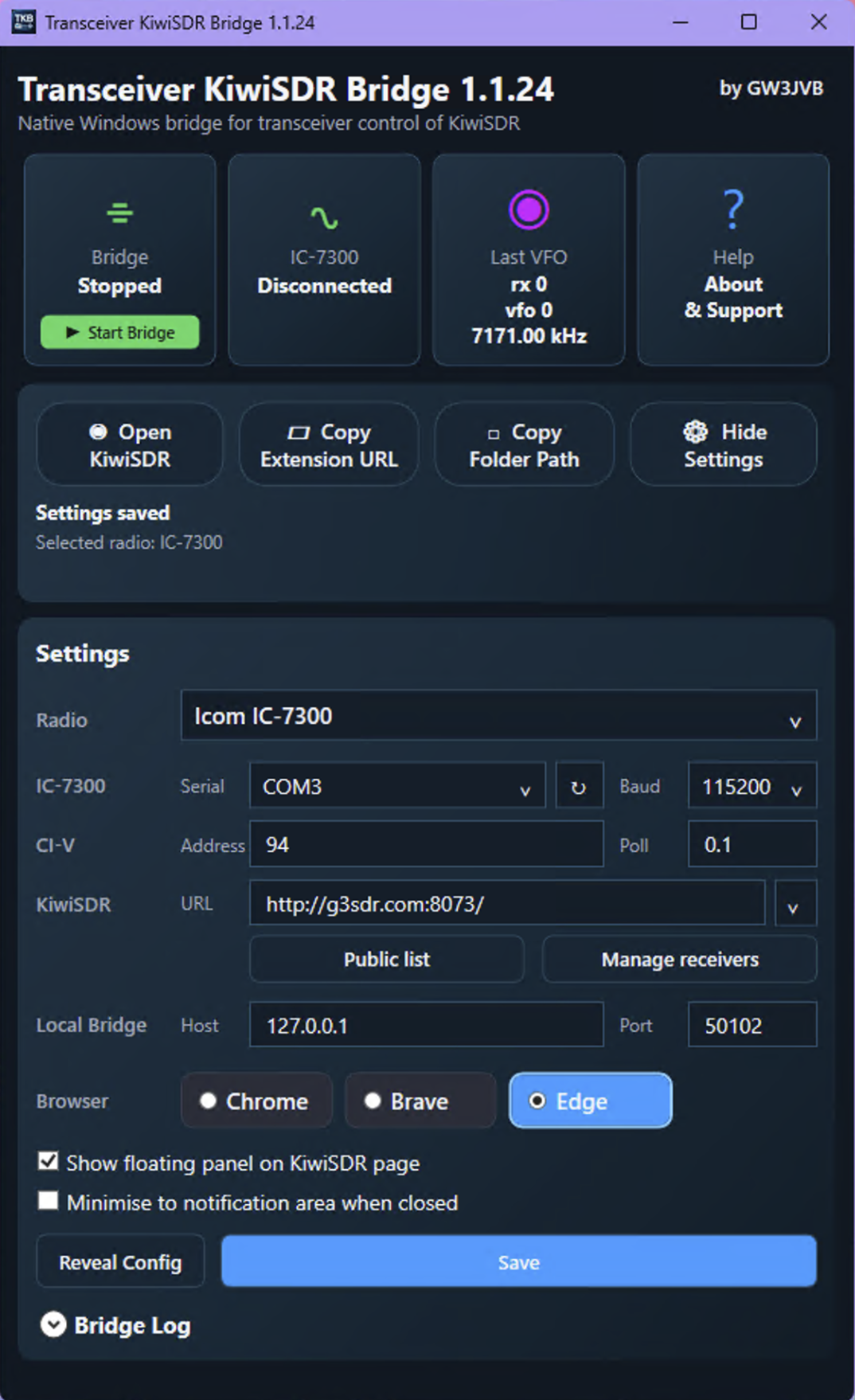Click the Open KiwiSDR button

(x=130, y=444)
